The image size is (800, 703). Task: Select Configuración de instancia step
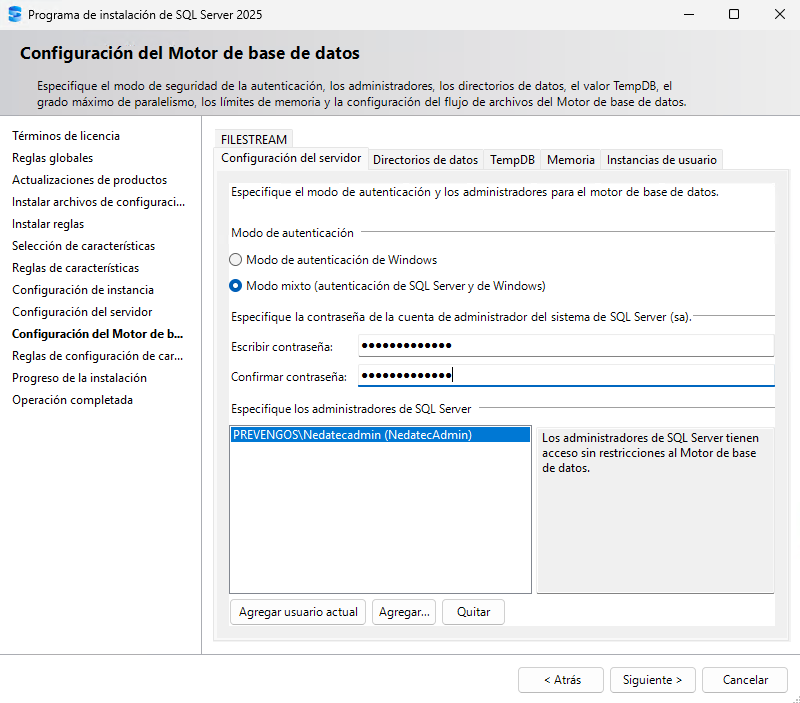click(x=83, y=289)
